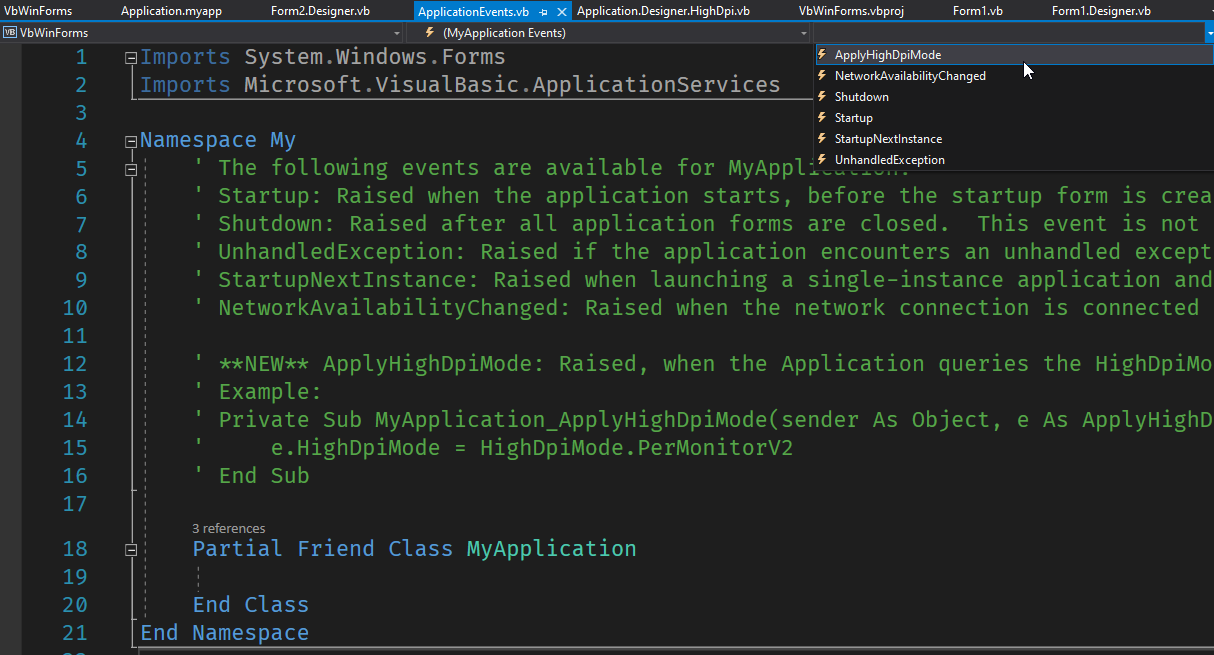Click the event icon beside ApplyHighDpiMode
Image resolution: width=1214 pixels, height=655 pixels.
click(822, 55)
